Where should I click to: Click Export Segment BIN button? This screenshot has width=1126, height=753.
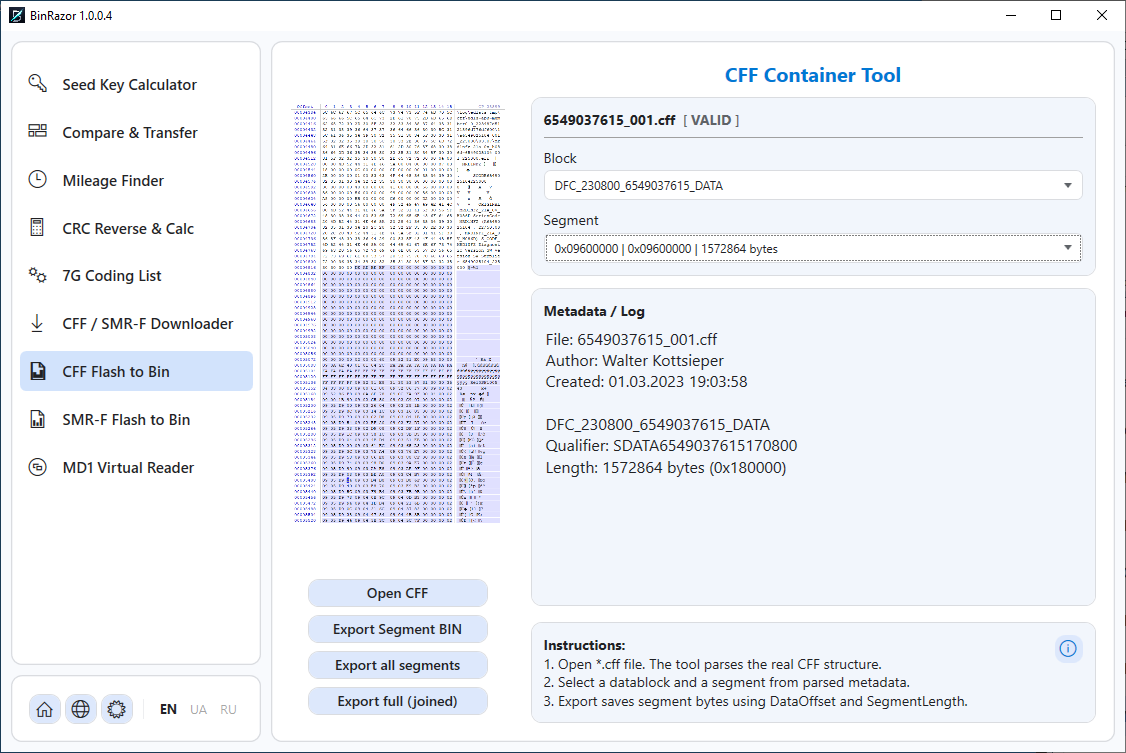[398, 629]
